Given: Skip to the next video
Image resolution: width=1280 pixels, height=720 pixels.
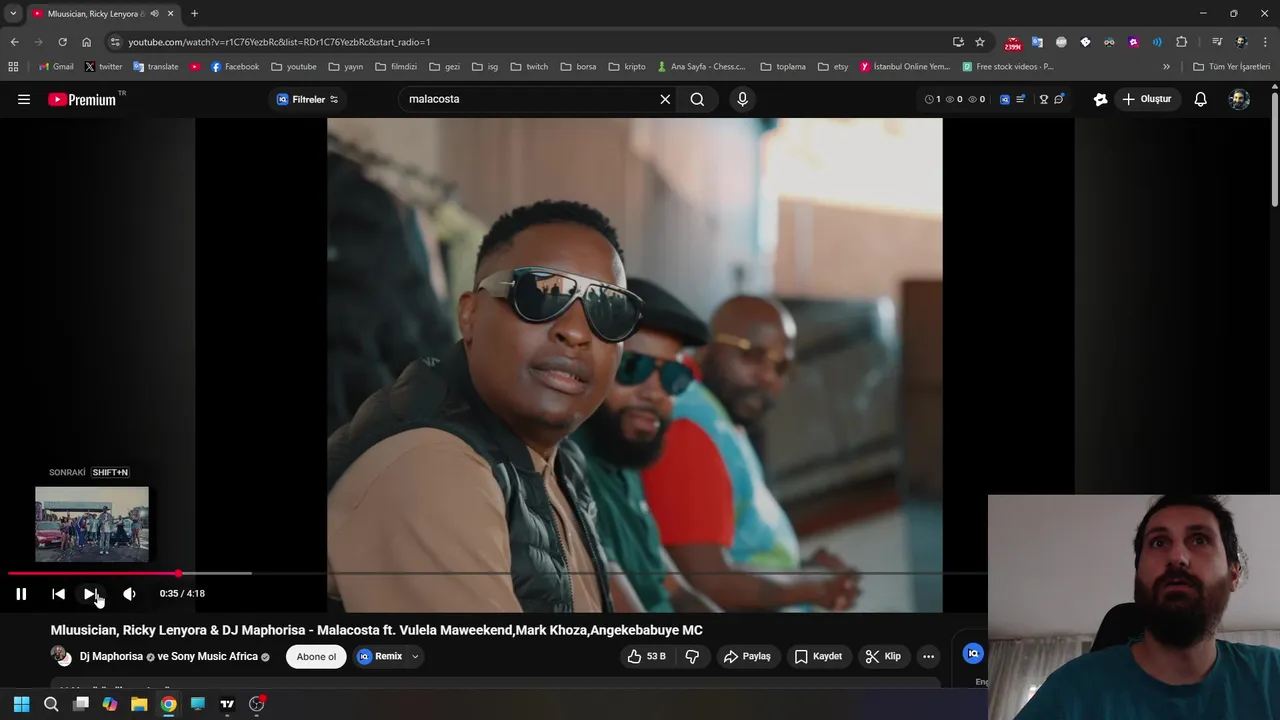Looking at the screenshot, I should pyautogui.click(x=91, y=594).
